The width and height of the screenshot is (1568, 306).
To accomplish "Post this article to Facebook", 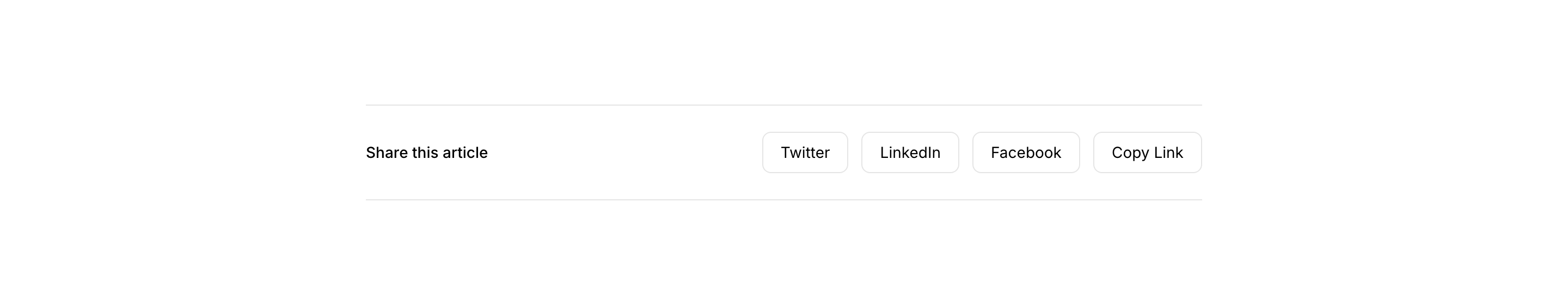I will pyautogui.click(x=1026, y=152).
